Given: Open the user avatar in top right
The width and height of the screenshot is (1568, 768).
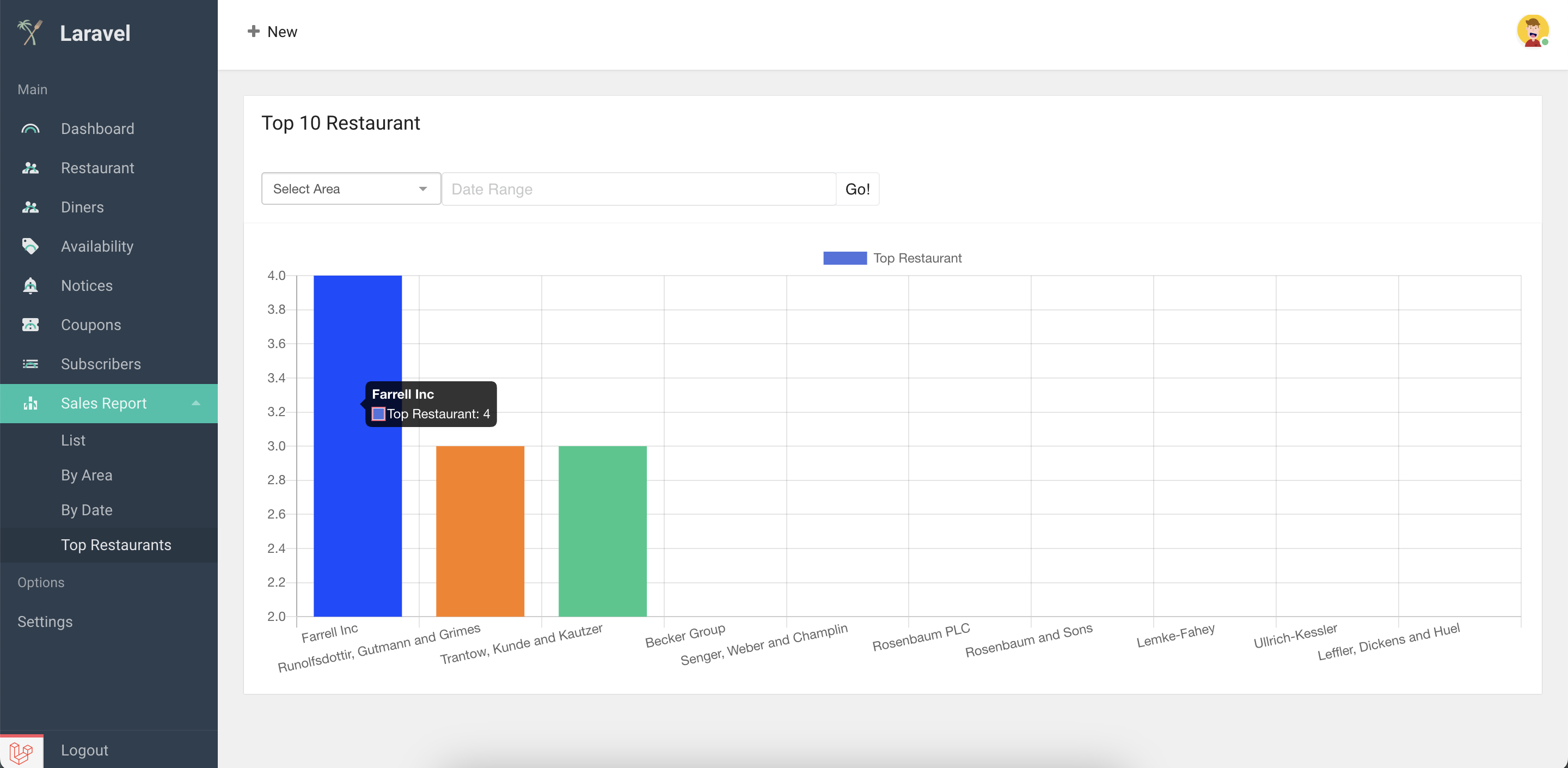Looking at the screenshot, I should pos(1532,31).
